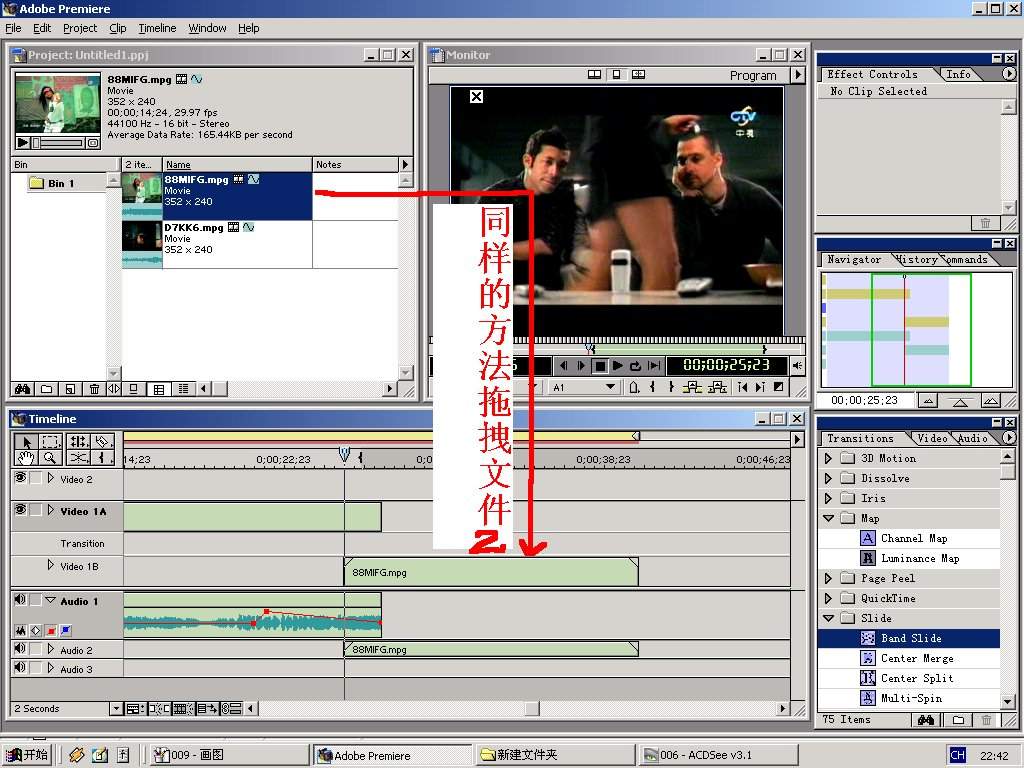The width and height of the screenshot is (1024, 768).
Task: Select the Rolling Edit tool in Timeline
Action: [78, 441]
